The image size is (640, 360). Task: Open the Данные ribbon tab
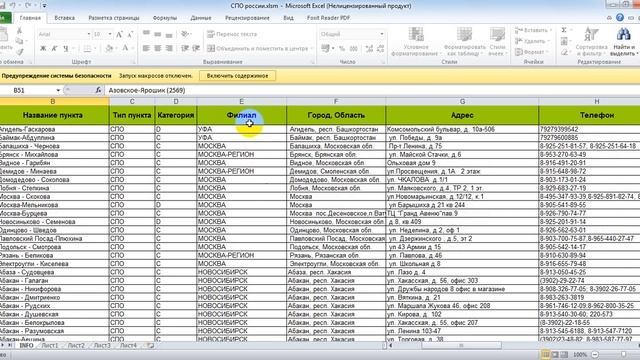click(x=201, y=18)
